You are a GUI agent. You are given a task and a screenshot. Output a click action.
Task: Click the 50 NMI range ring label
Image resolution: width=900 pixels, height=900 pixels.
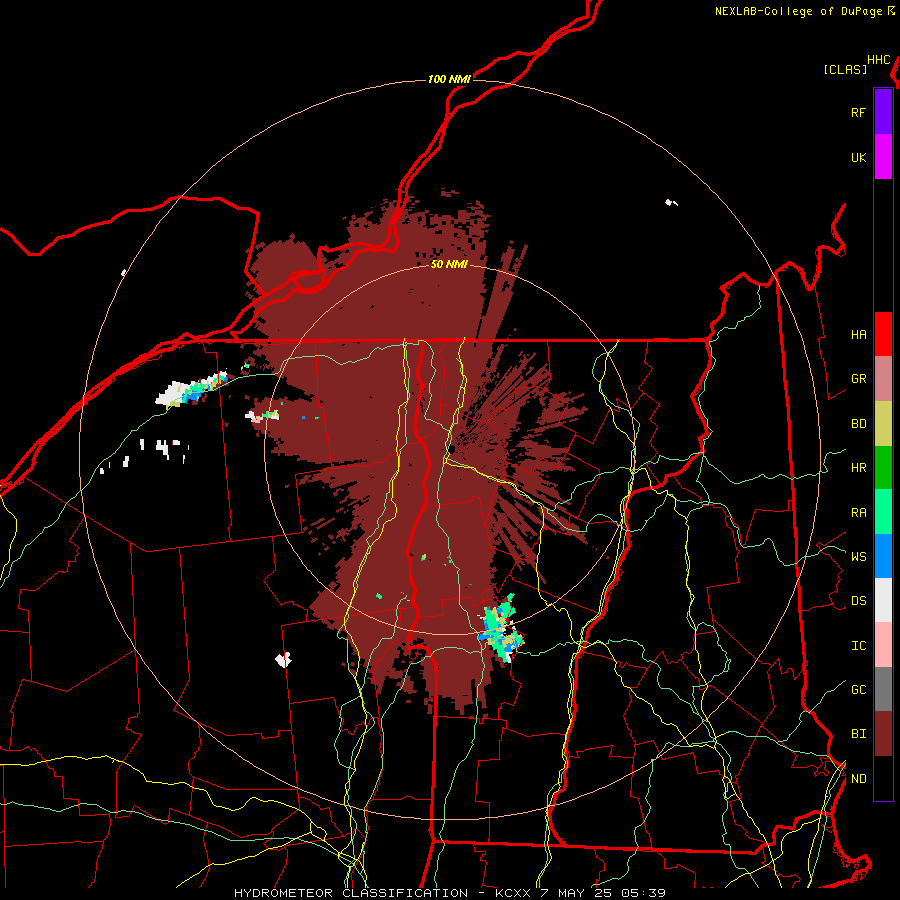449,264
